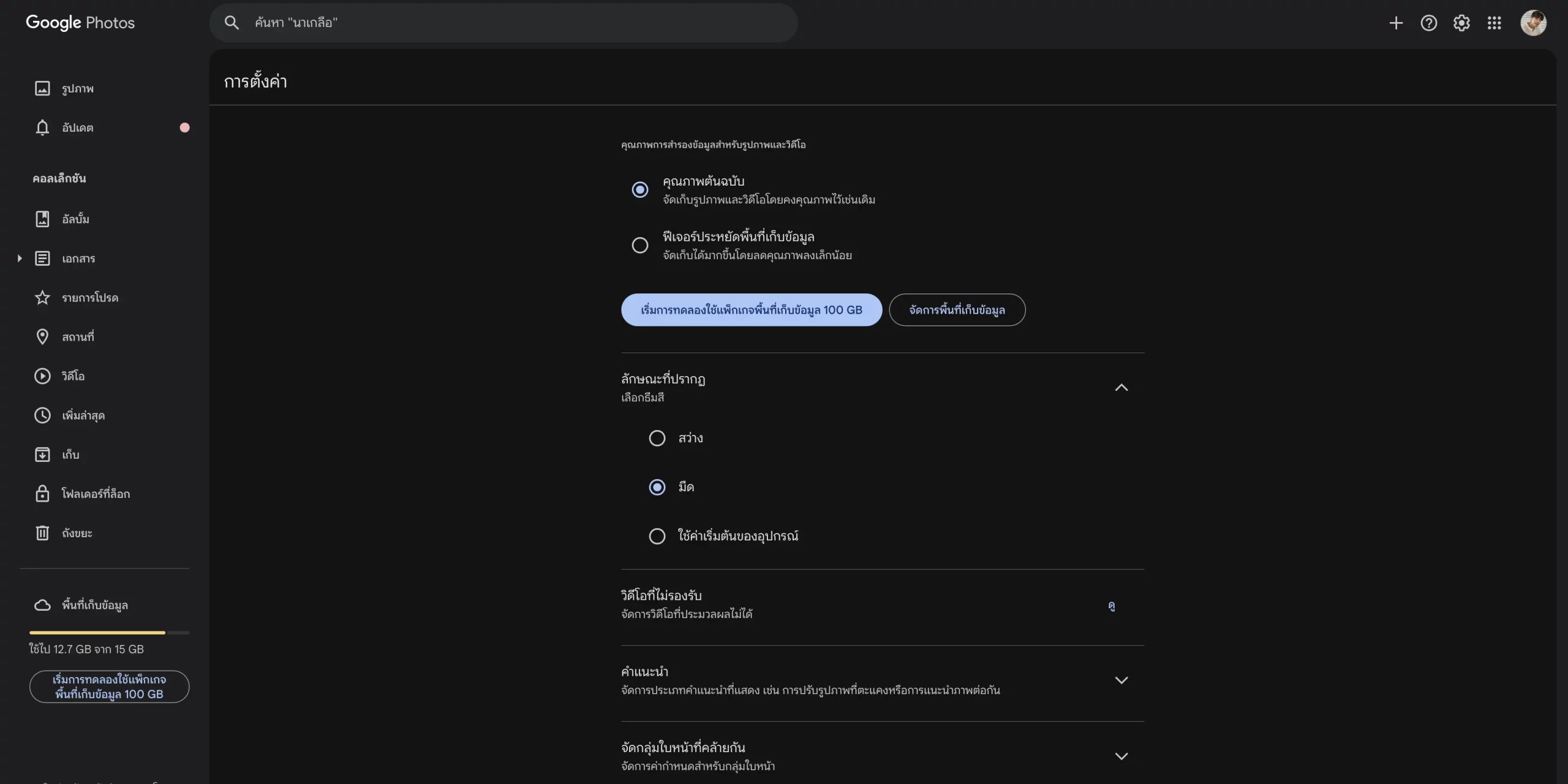Open the favorites star (รายการโปรด) icon

(x=42, y=298)
